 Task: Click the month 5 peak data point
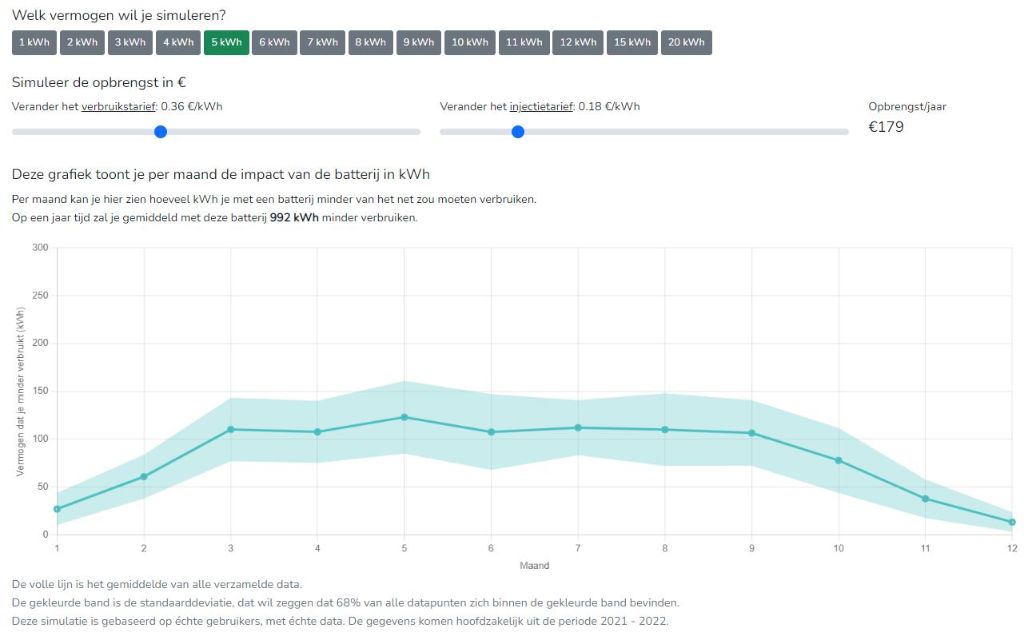(404, 417)
